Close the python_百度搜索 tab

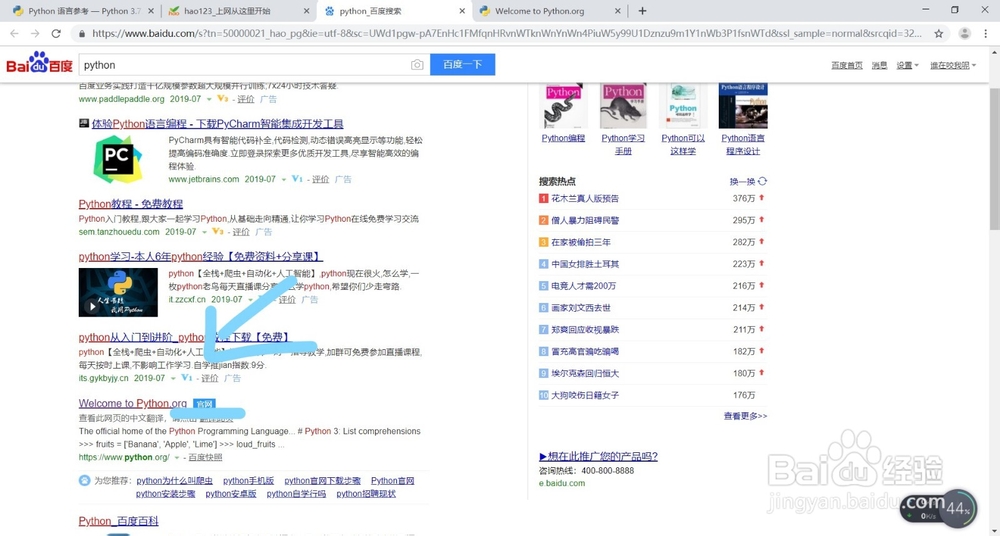tap(462, 11)
